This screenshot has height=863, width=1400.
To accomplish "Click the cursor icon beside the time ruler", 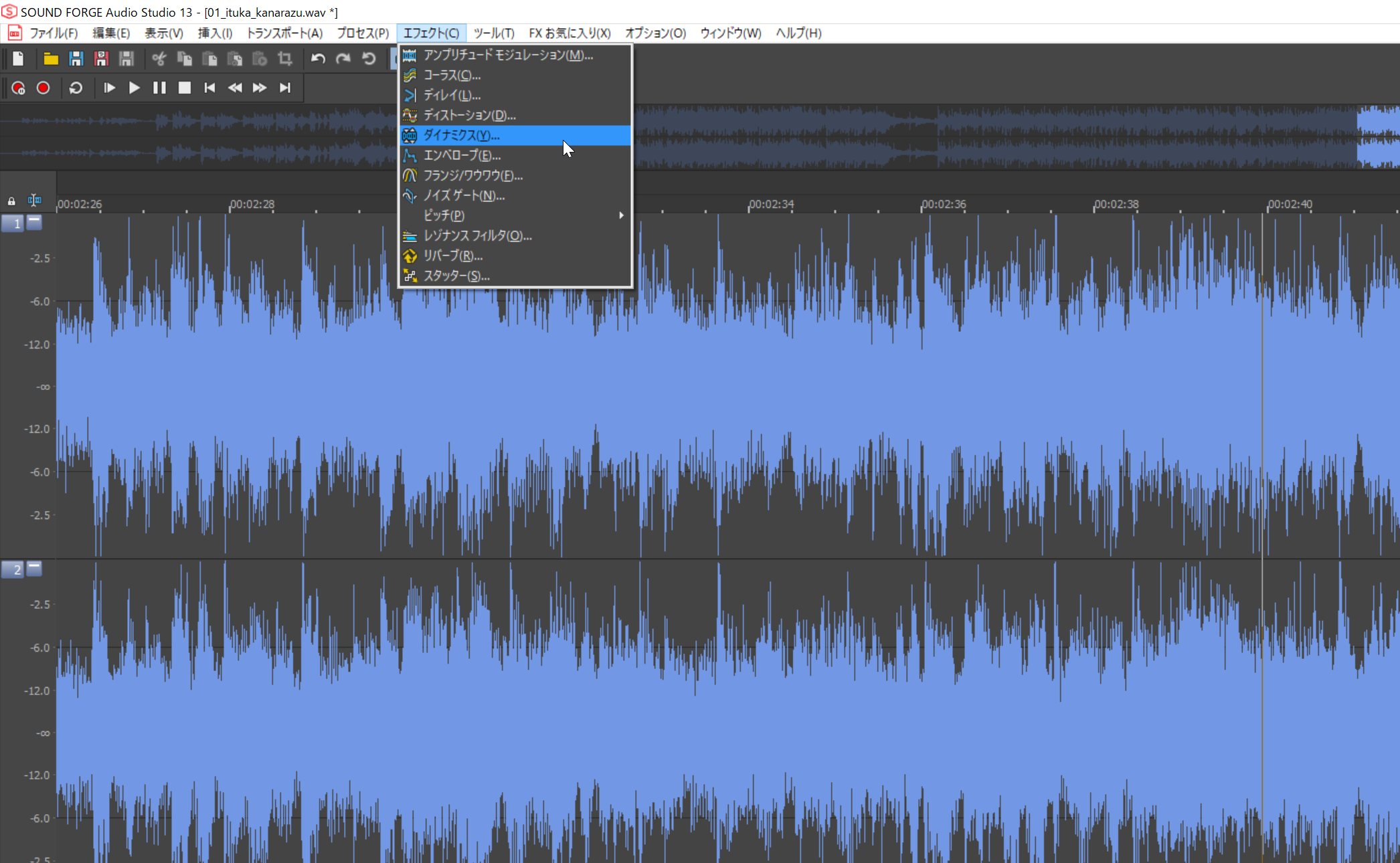I will tap(34, 200).
